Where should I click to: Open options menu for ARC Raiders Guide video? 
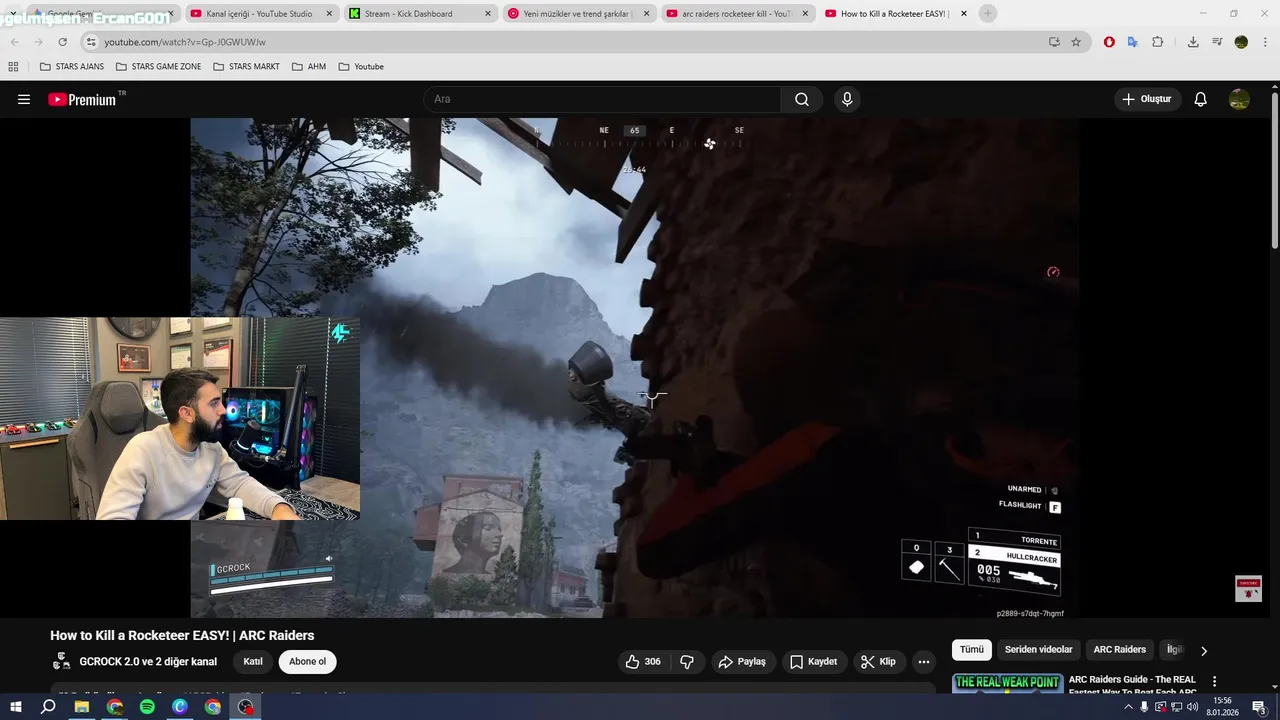[1215, 681]
